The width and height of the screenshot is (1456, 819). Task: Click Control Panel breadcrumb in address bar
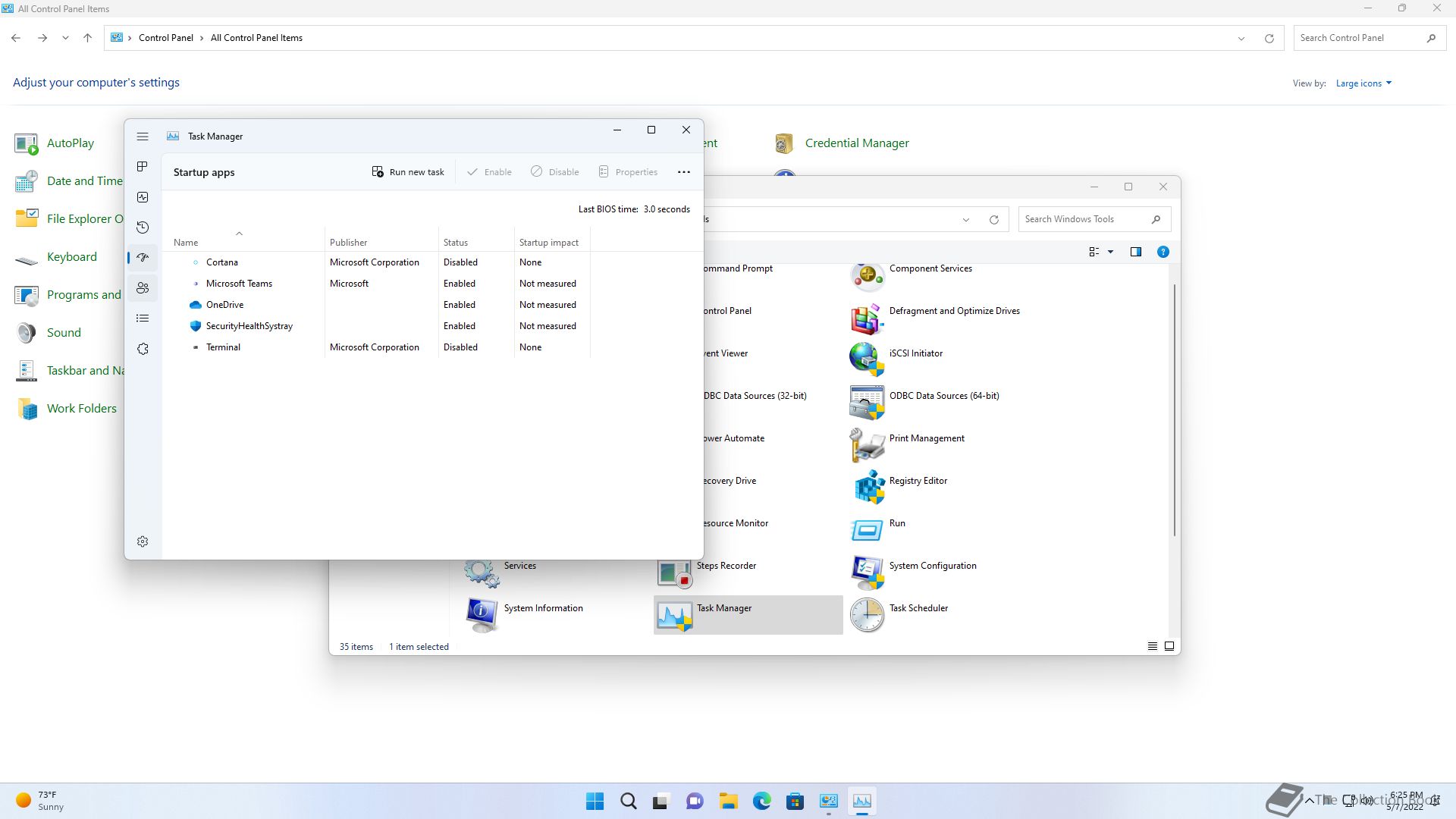(165, 38)
